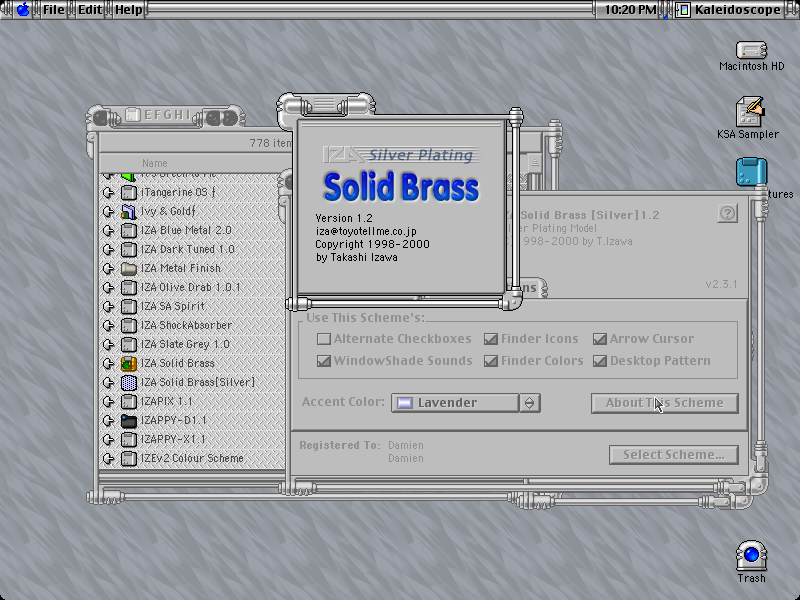Select the IZA Metal Finish folder icon
The image size is (800, 600).
click(129, 268)
